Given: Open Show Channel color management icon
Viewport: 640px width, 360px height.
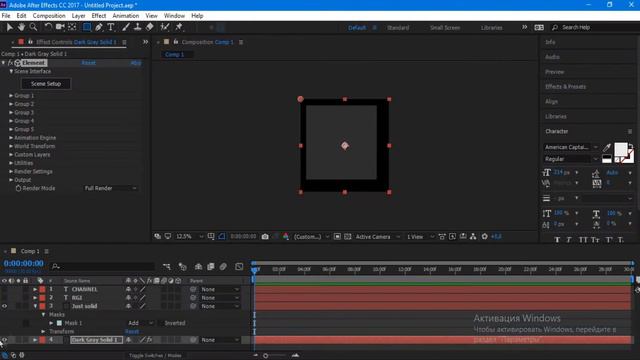Looking at the screenshot, I should pos(286,237).
